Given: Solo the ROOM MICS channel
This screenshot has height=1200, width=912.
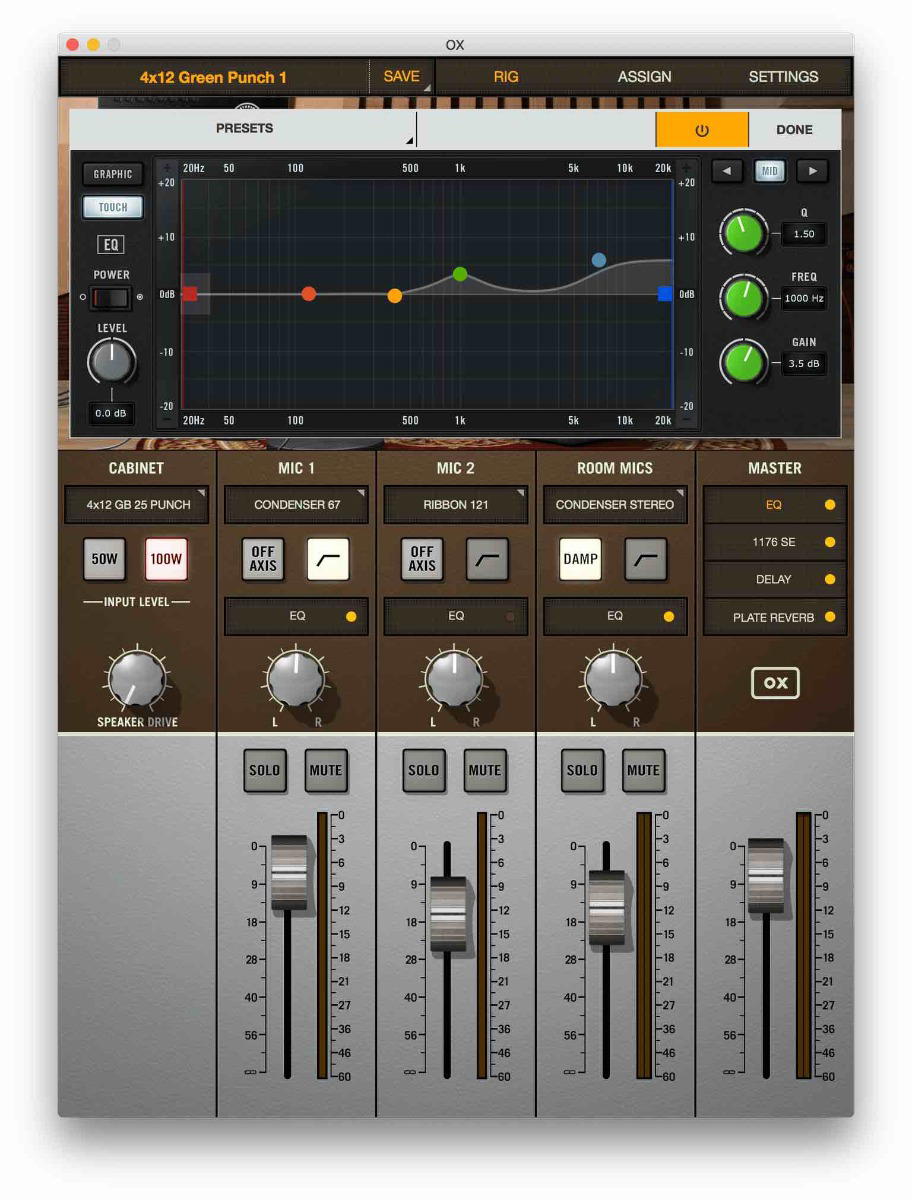Looking at the screenshot, I should point(582,770).
